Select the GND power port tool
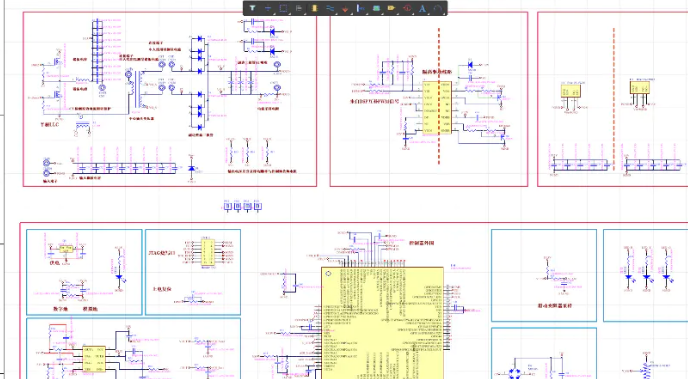Image resolution: width=688 pixels, height=379 pixels. (x=345, y=8)
